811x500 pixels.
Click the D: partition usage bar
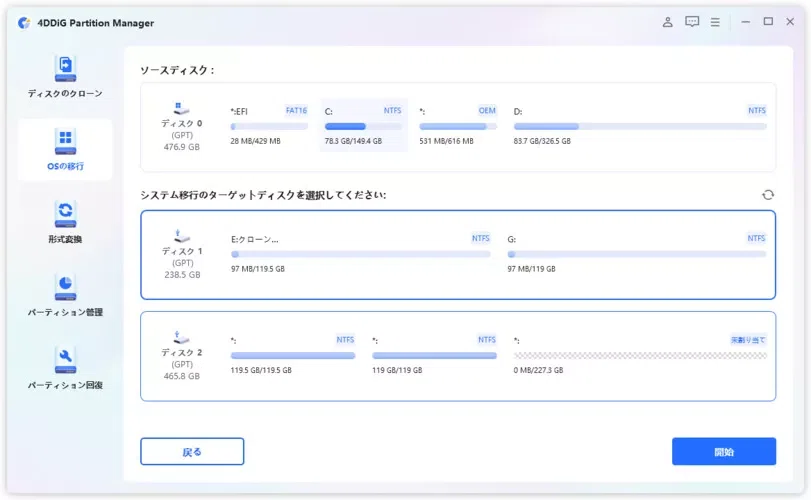pyautogui.click(x=640, y=126)
